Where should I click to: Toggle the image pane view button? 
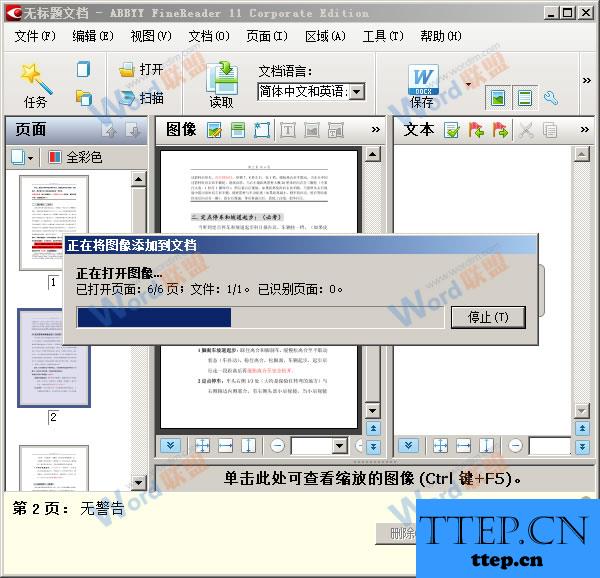pyautogui.click(x=498, y=98)
